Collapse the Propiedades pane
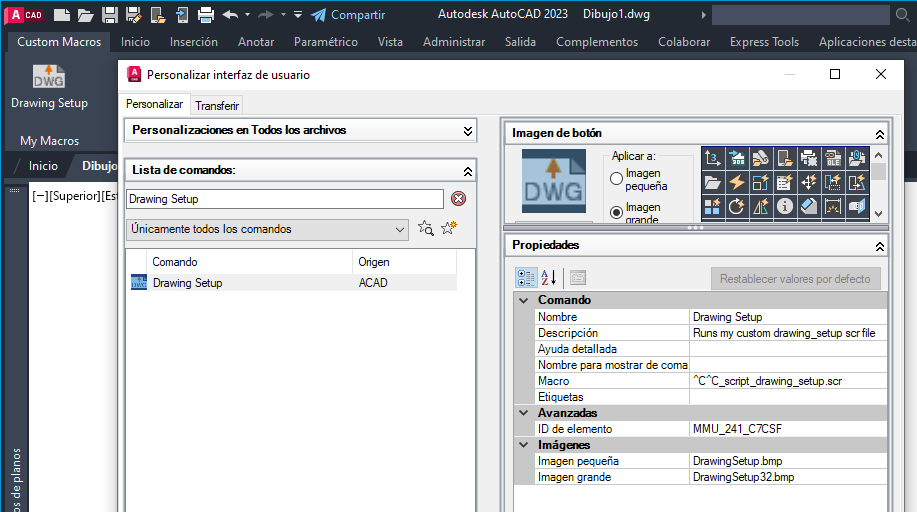 click(880, 246)
